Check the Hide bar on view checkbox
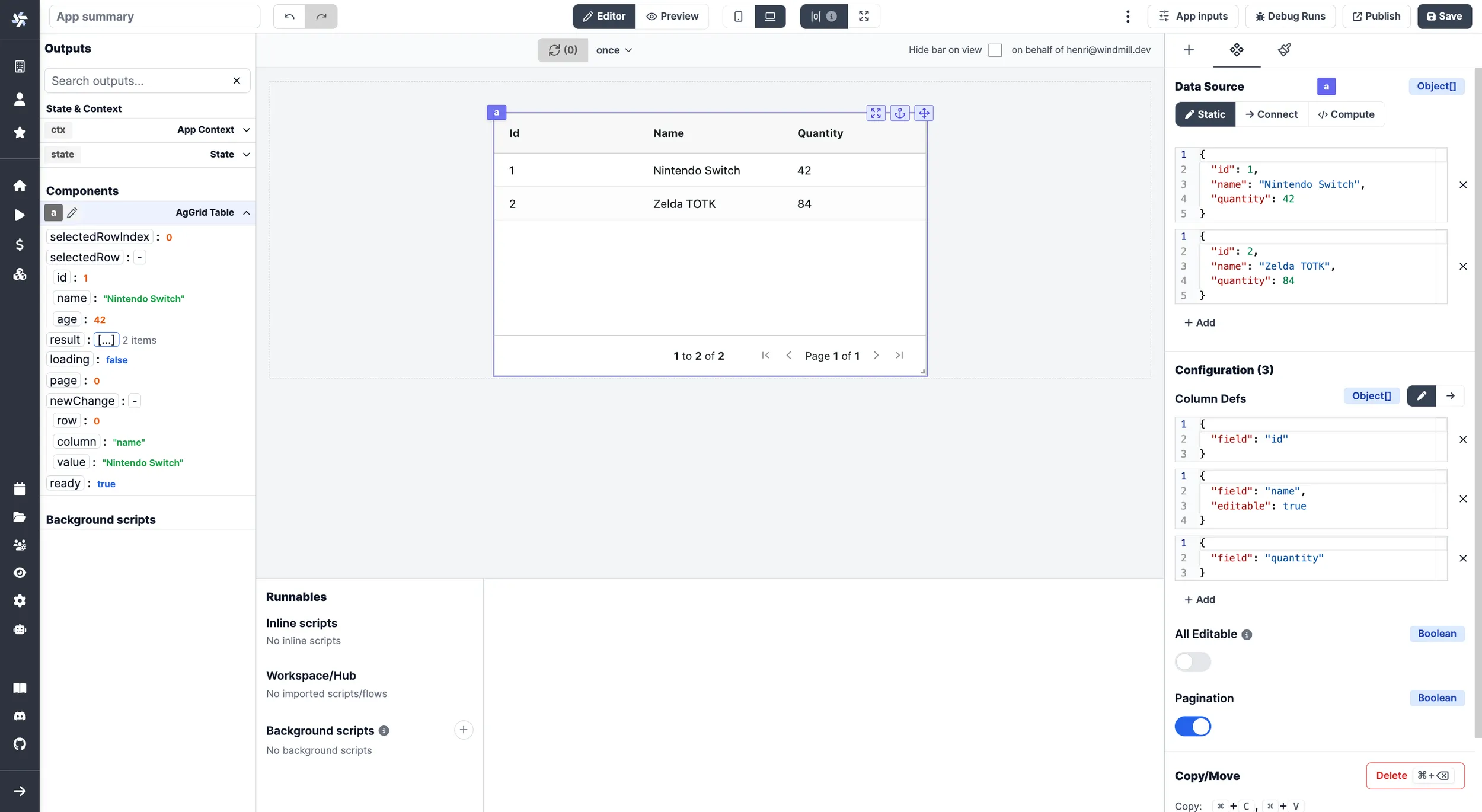The image size is (1482, 812). [x=995, y=50]
